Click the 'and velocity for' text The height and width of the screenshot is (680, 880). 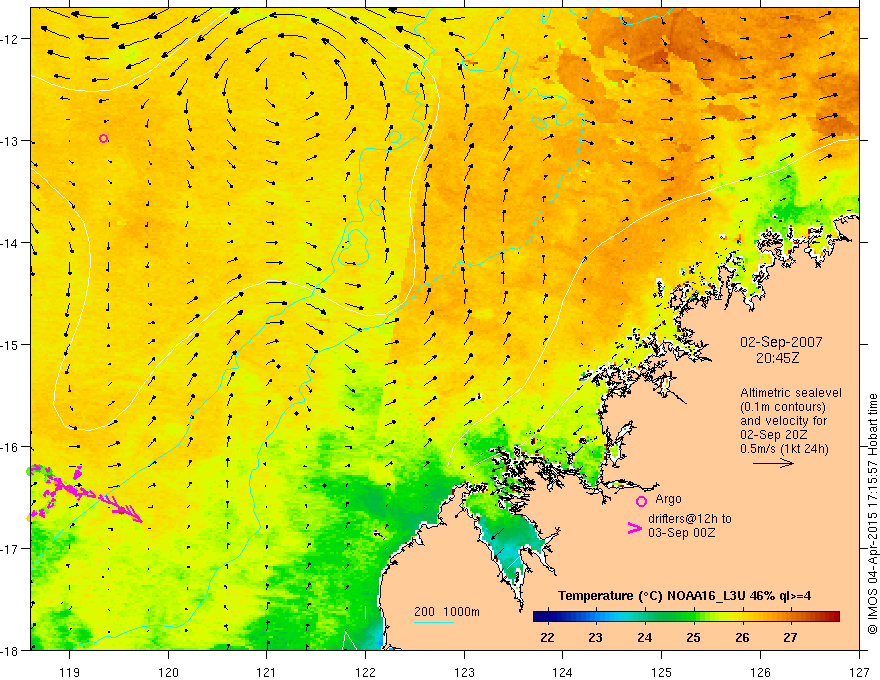click(x=783, y=421)
